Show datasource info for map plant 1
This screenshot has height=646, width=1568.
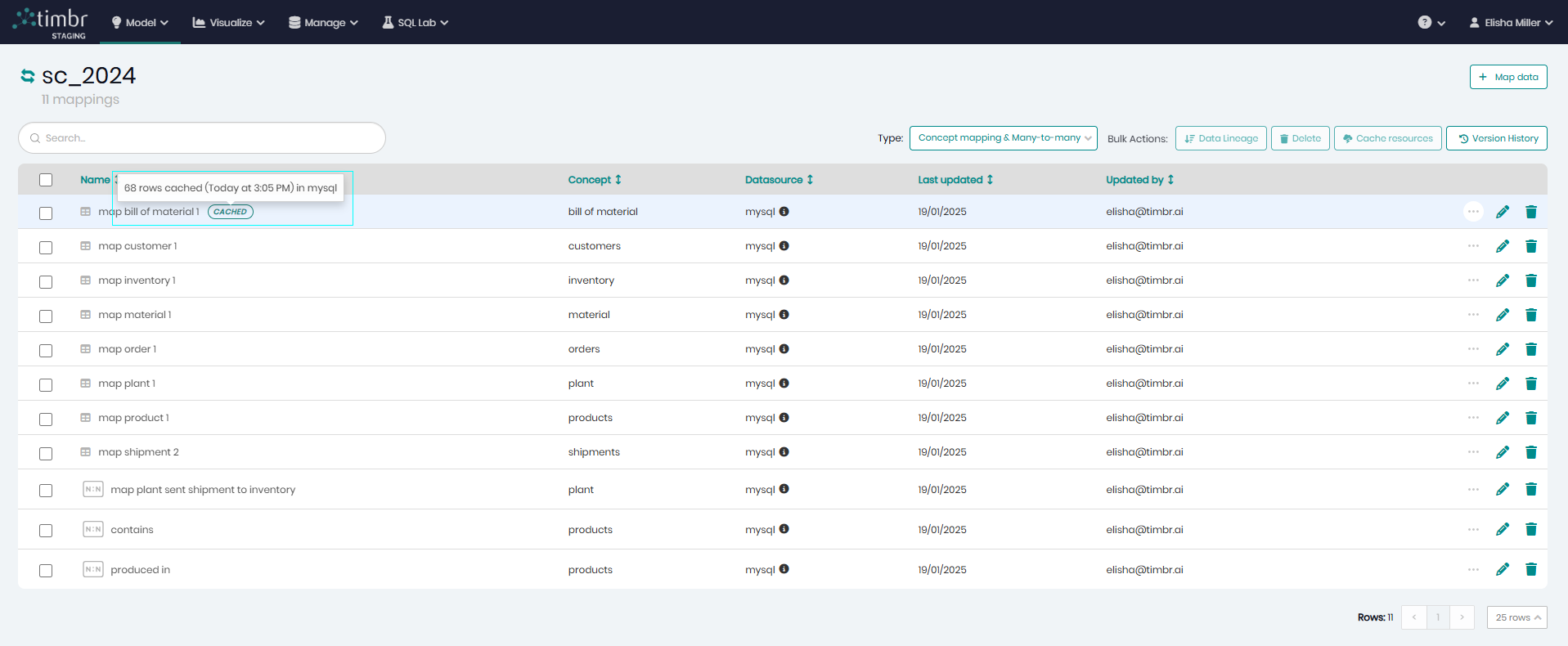(784, 384)
